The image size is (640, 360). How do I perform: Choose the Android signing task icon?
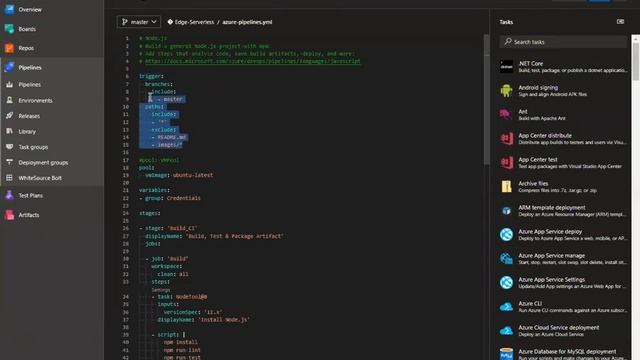tap(507, 91)
